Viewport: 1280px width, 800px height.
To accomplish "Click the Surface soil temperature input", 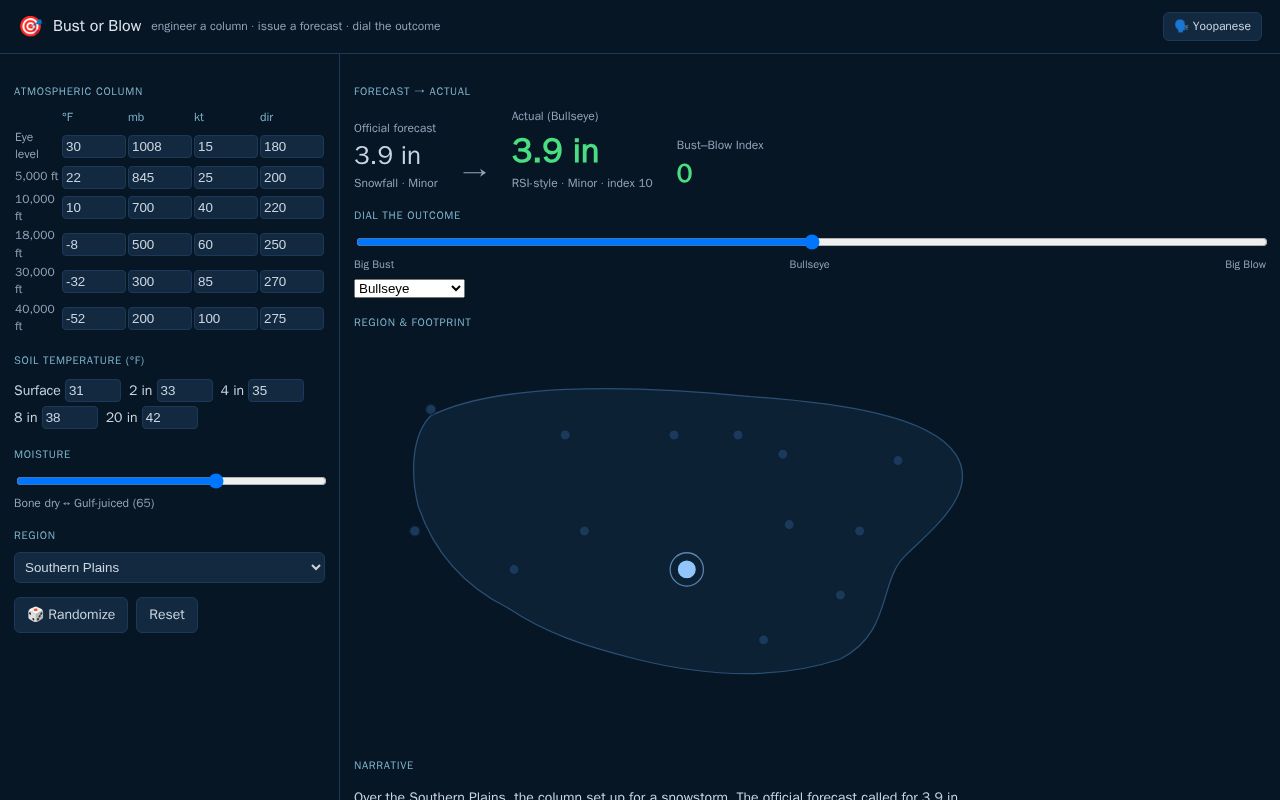I will pos(93,391).
